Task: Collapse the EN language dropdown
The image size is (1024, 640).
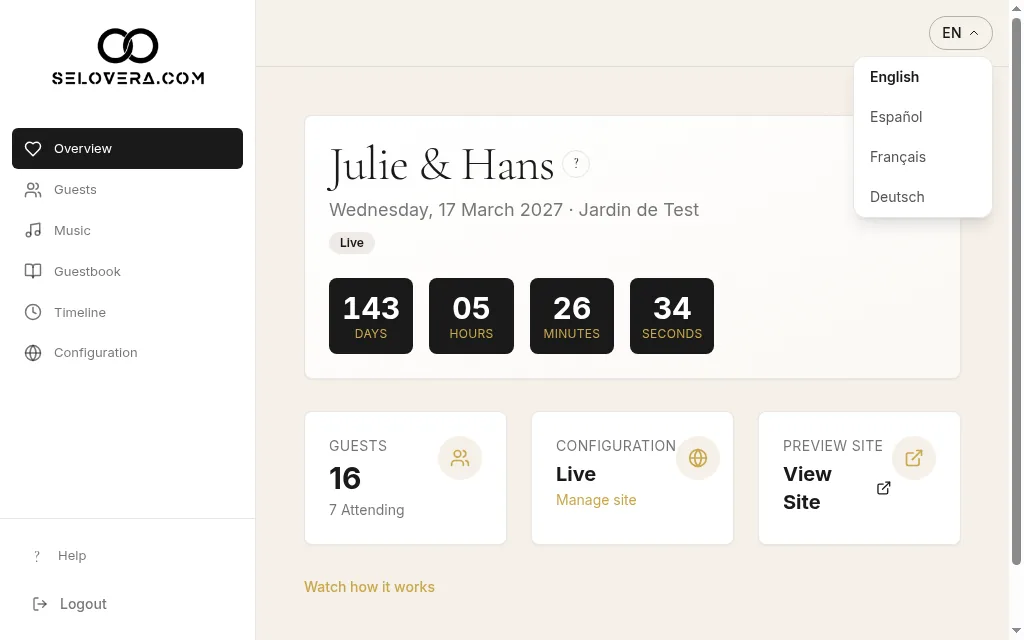Action: (x=961, y=33)
